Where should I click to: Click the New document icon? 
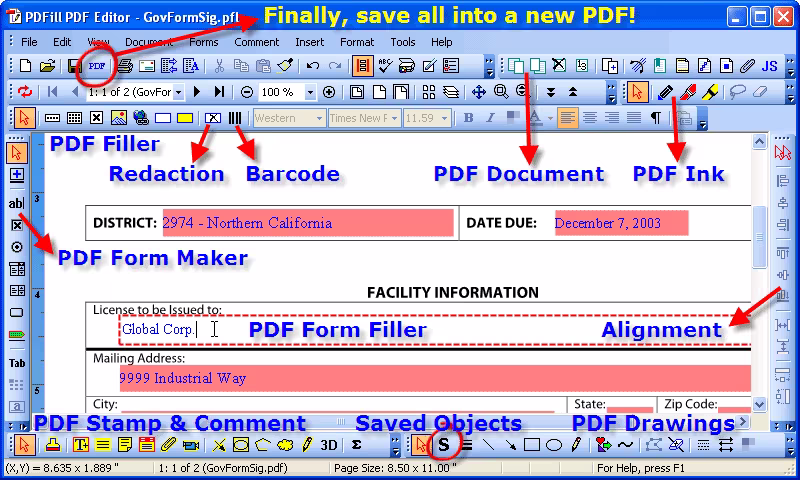pyautogui.click(x=25, y=66)
